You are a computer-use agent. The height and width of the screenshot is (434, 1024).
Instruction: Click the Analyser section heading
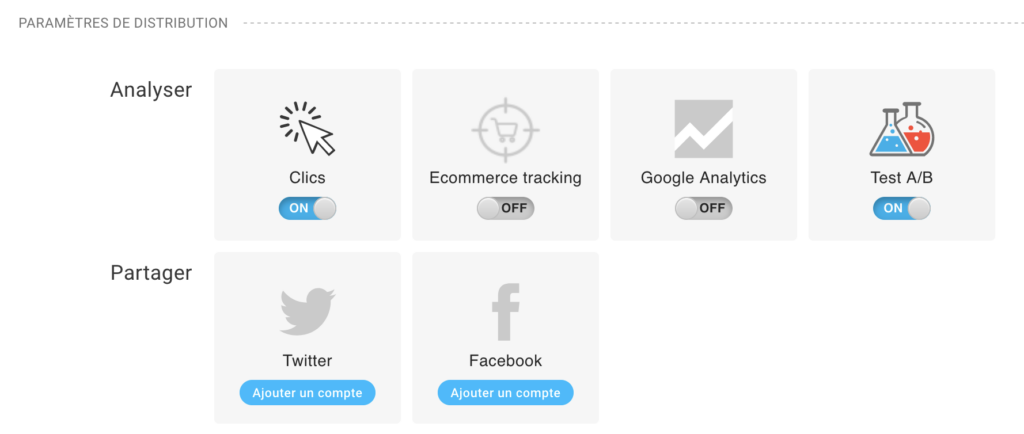pos(151,90)
